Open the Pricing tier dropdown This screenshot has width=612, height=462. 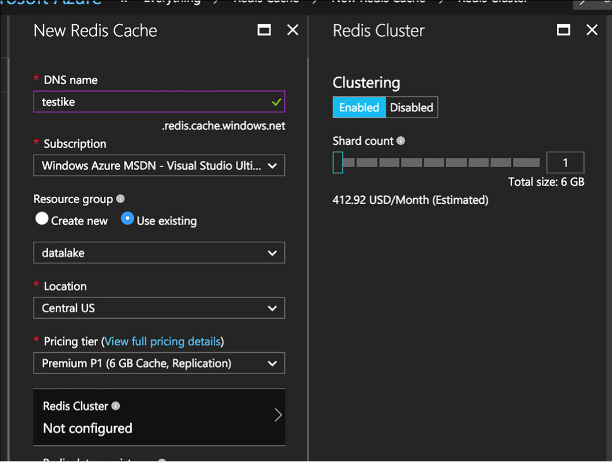[x=159, y=363]
